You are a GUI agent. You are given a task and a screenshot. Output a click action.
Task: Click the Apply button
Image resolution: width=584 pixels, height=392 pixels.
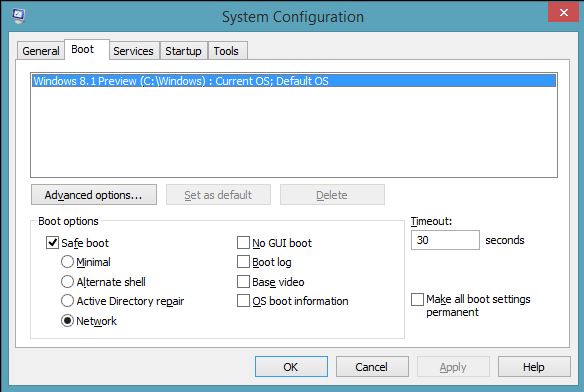tap(453, 367)
